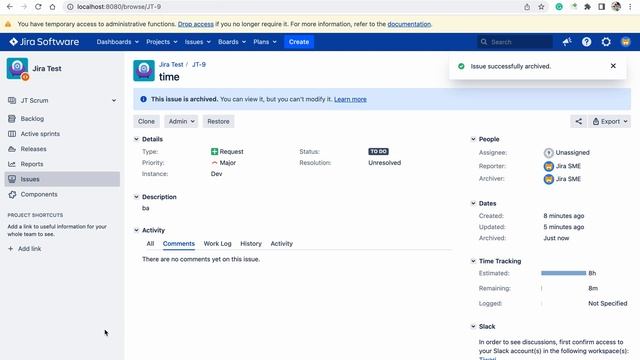Open the user profile avatar menu
Viewport: 640px width, 360px height.
pos(626,42)
